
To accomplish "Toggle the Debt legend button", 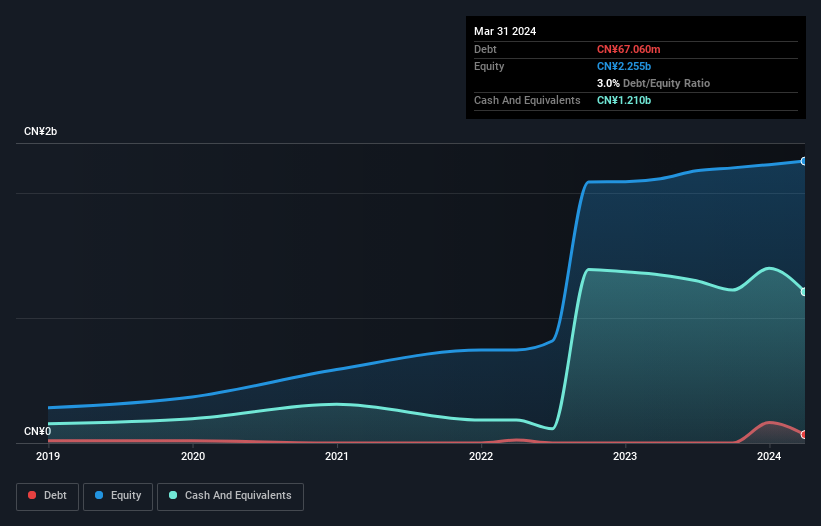I will point(48,496).
